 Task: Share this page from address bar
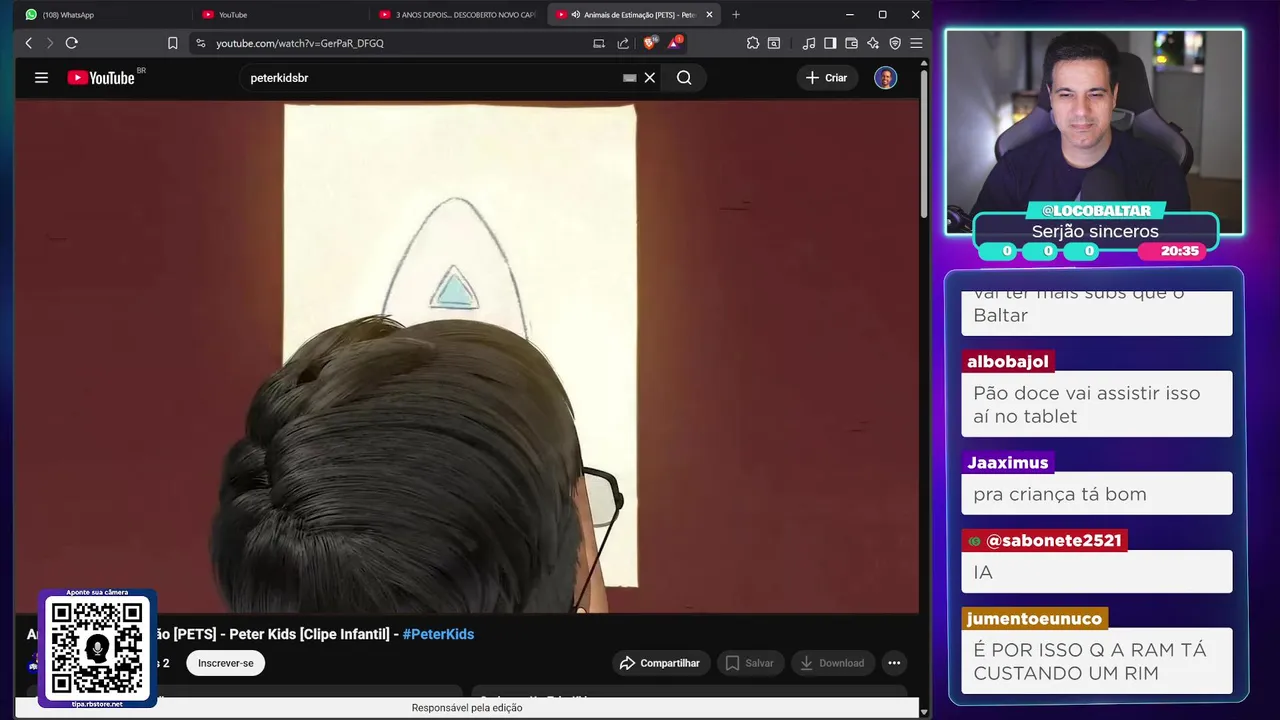click(623, 43)
